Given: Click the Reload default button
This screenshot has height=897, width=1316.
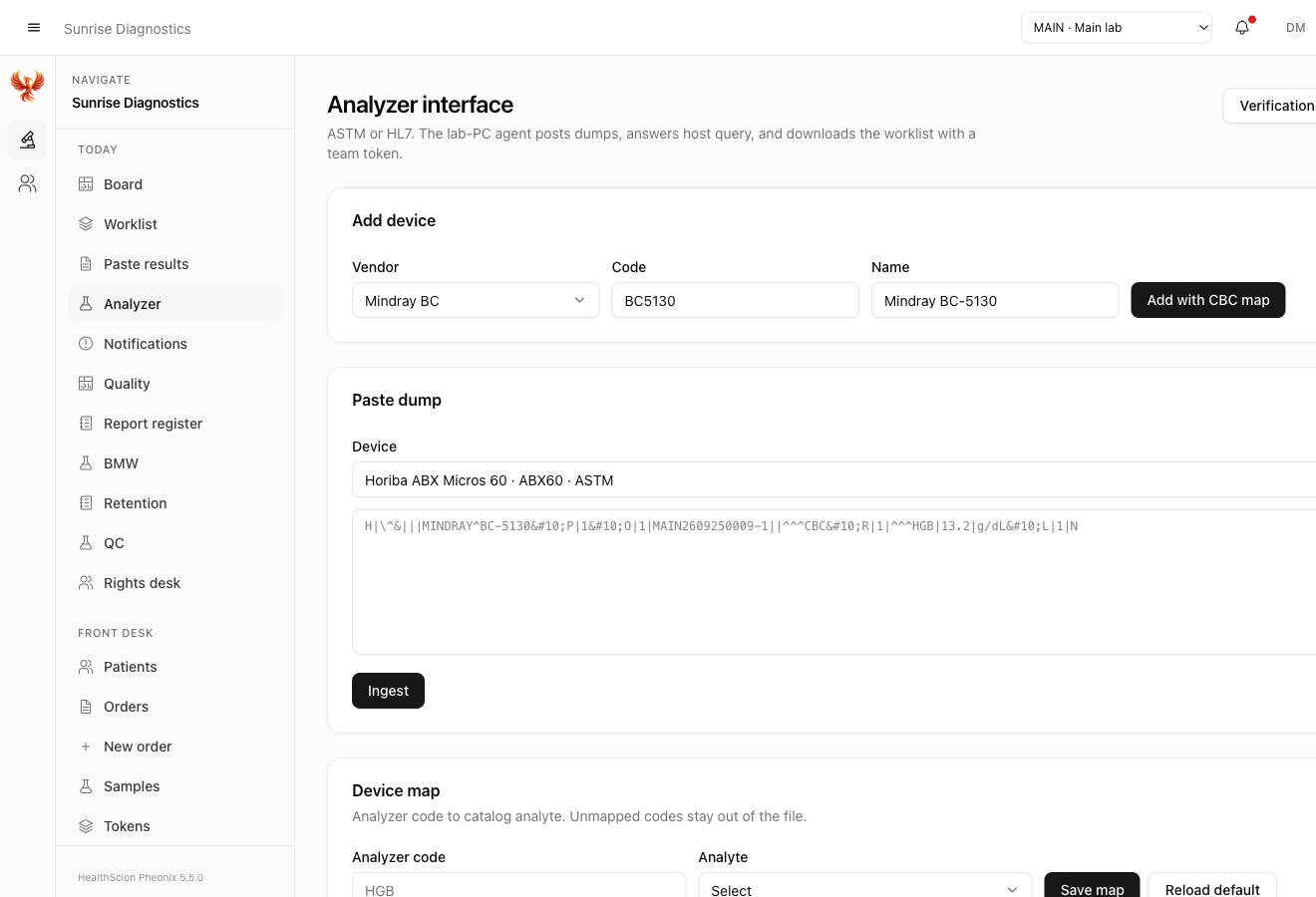Looking at the screenshot, I should click(1212, 885).
